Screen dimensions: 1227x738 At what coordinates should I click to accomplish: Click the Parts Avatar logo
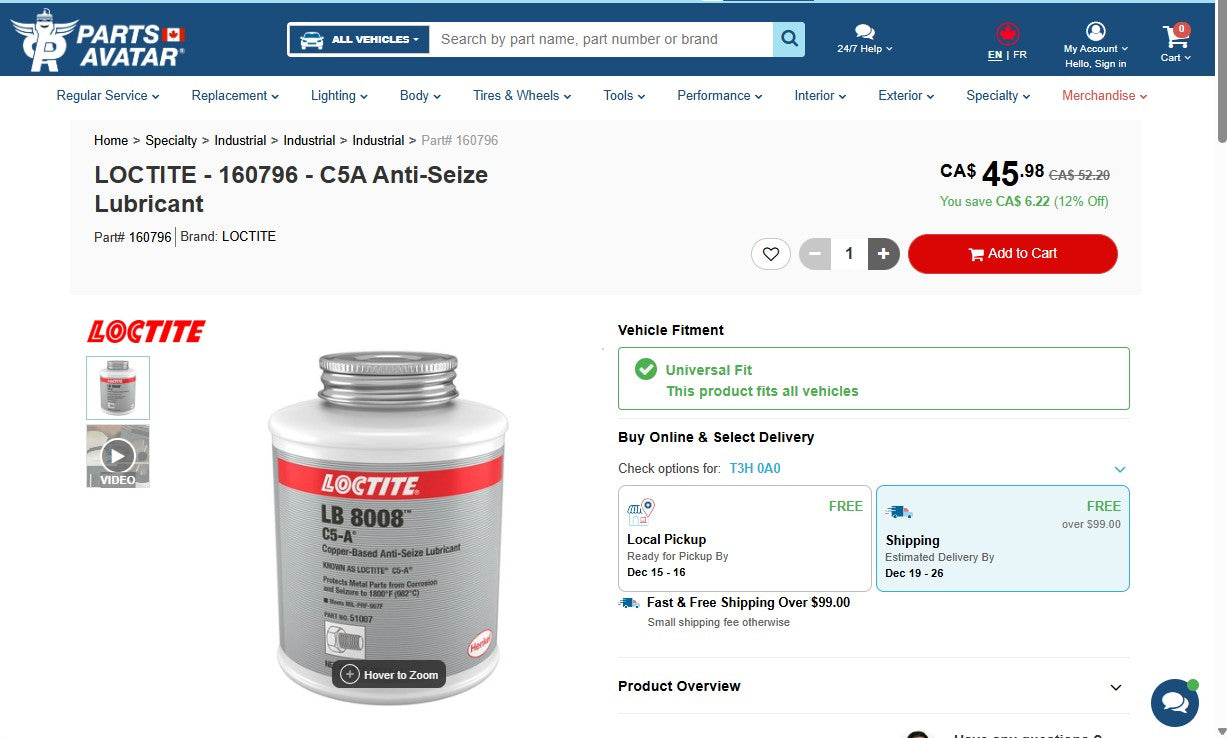(x=97, y=39)
